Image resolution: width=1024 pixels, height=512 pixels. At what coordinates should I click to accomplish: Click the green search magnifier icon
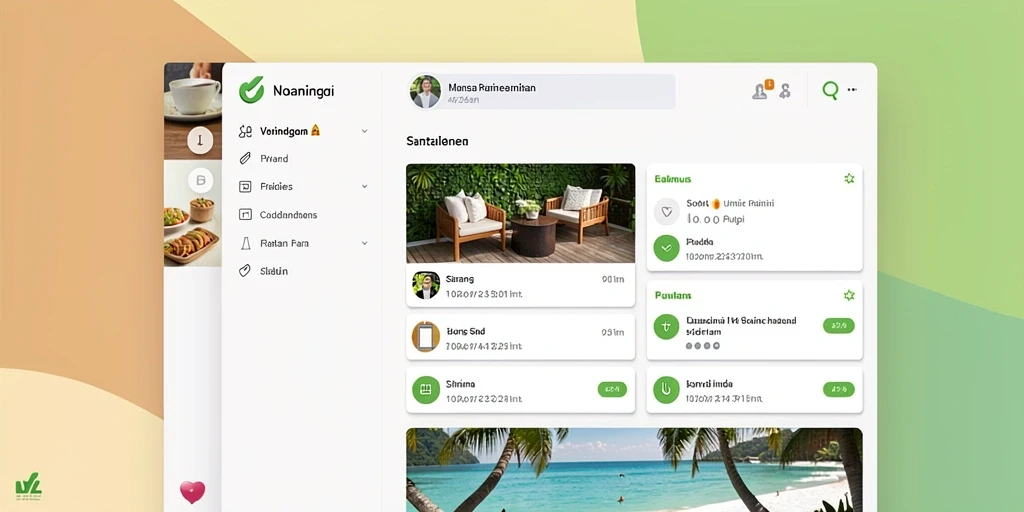coord(830,90)
